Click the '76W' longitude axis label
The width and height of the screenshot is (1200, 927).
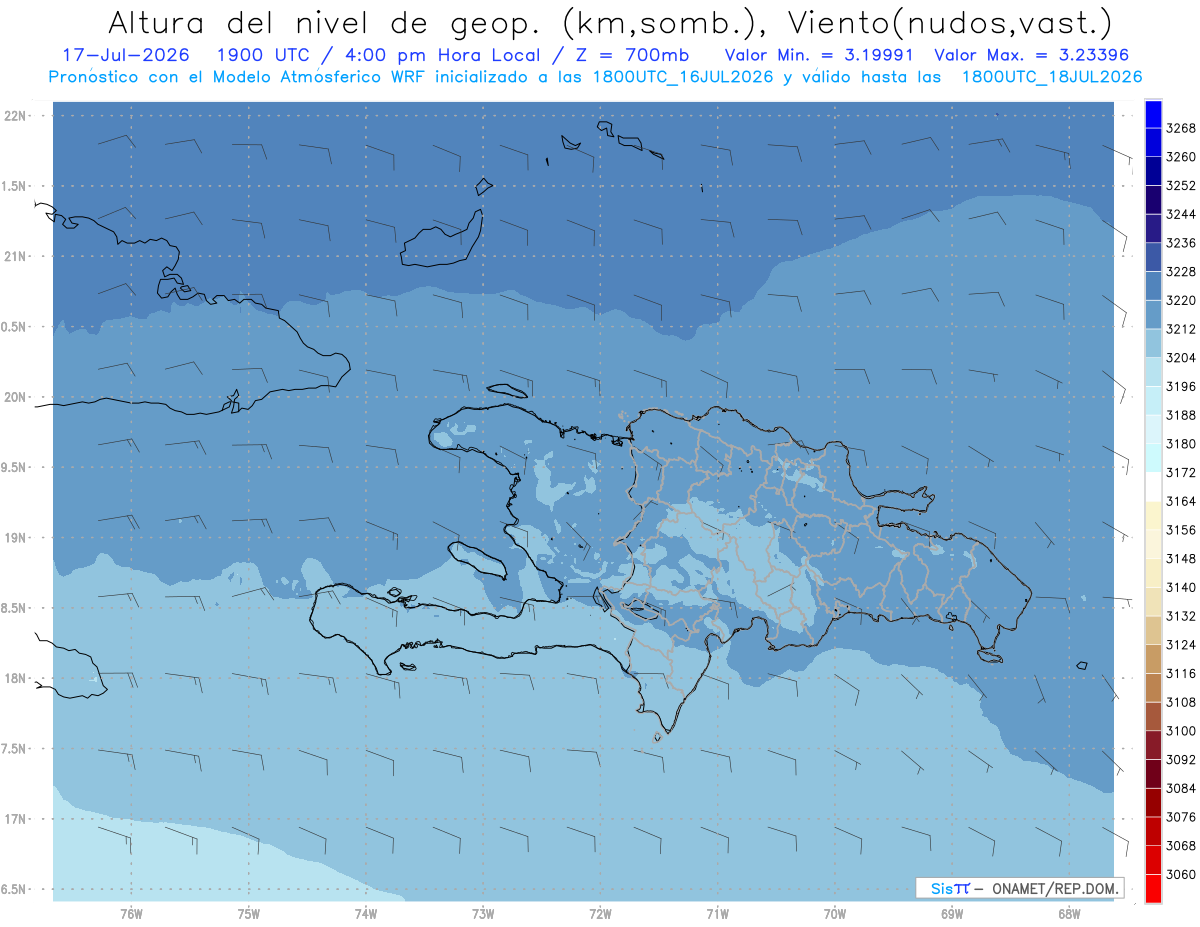[x=131, y=914]
